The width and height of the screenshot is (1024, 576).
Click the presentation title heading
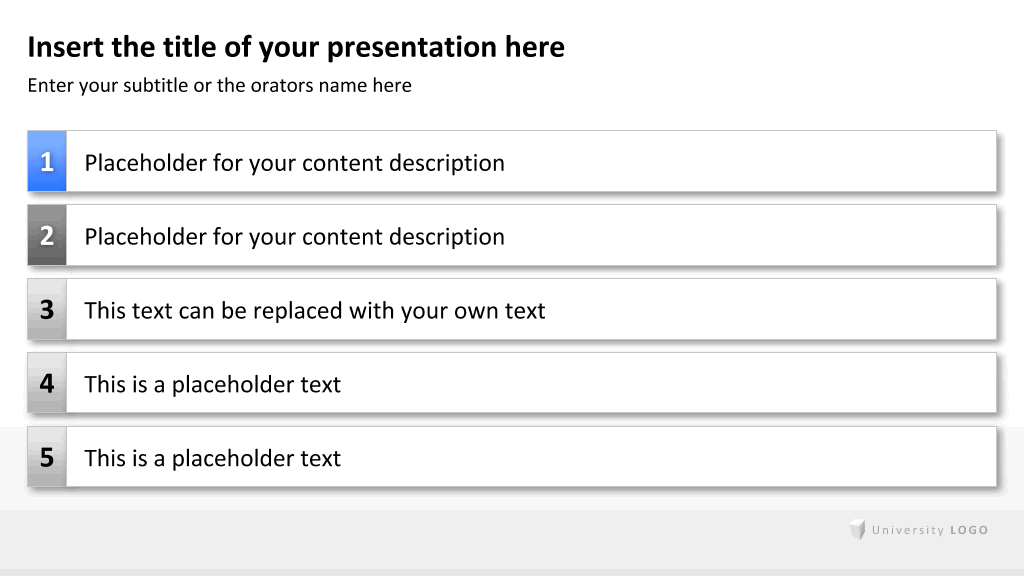[x=296, y=47]
